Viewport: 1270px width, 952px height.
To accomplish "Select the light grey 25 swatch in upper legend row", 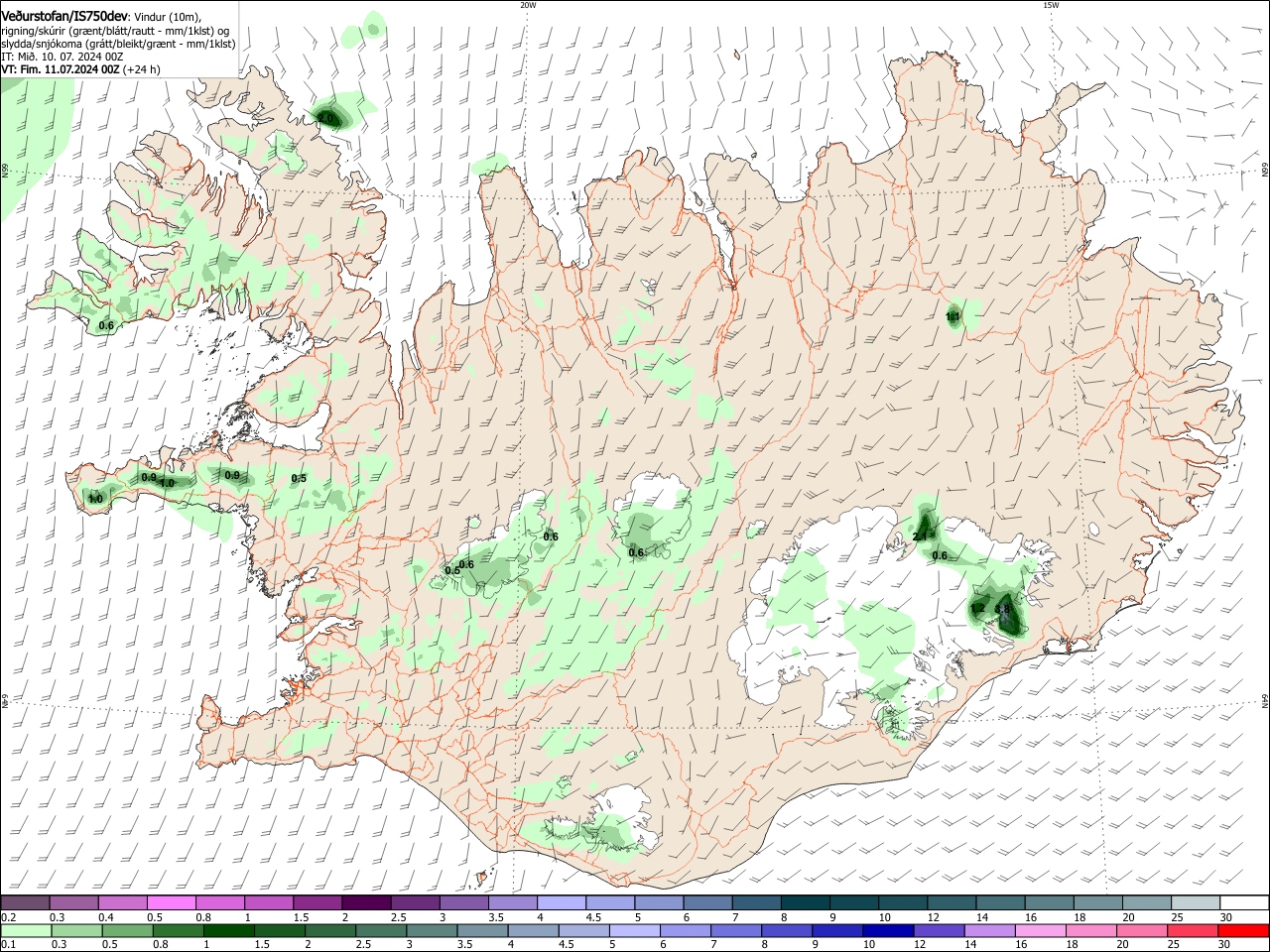I will pyautogui.click(x=1197, y=903).
